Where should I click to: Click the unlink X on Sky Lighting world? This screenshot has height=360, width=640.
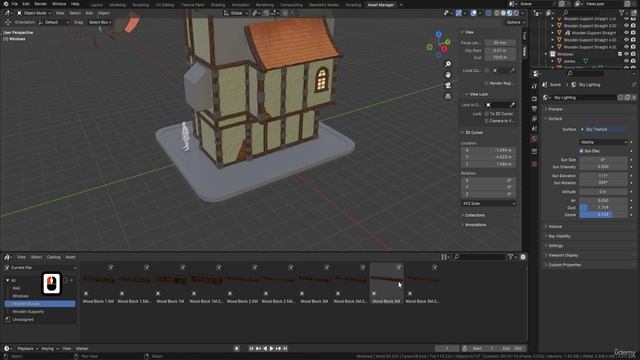pyautogui.click(x=634, y=98)
